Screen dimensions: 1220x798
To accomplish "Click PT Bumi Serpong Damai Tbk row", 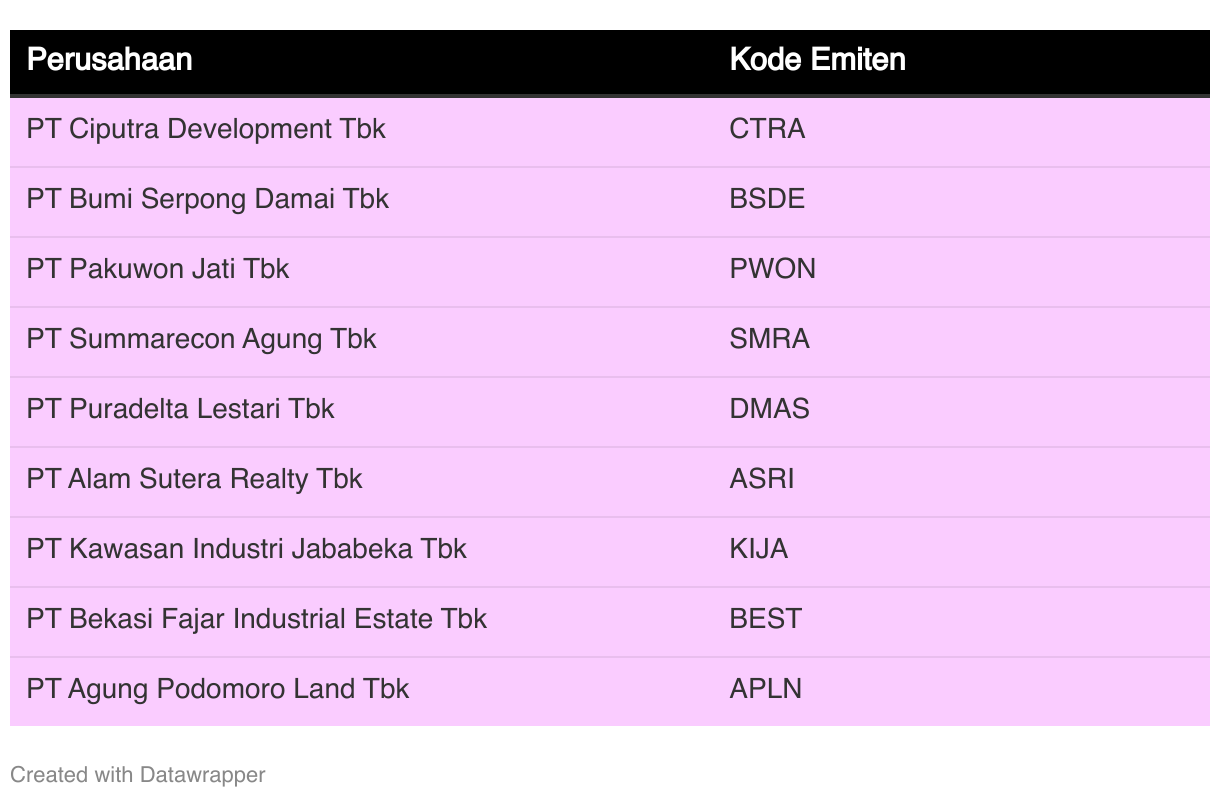I will point(610,199).
